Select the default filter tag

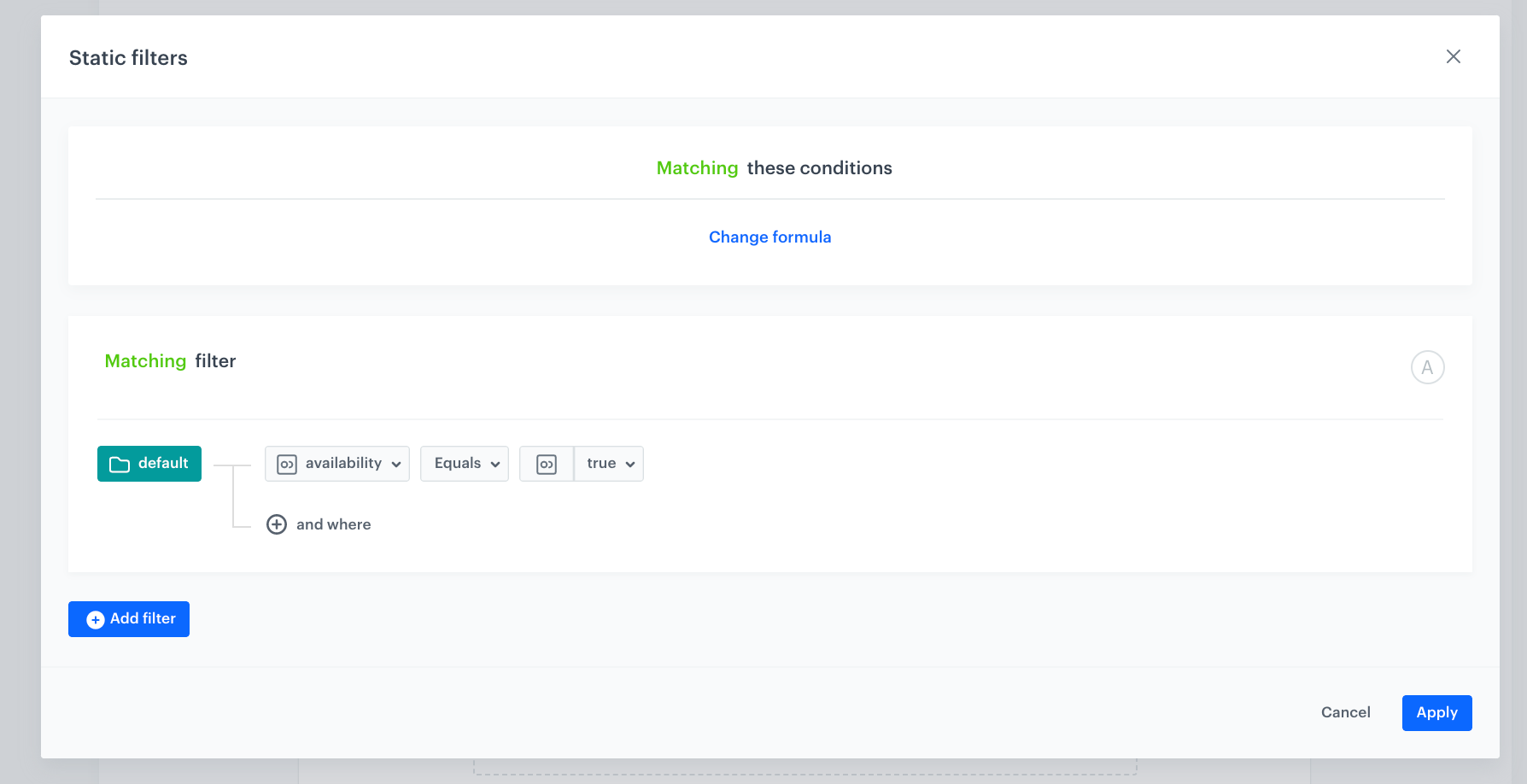(149, 464)
